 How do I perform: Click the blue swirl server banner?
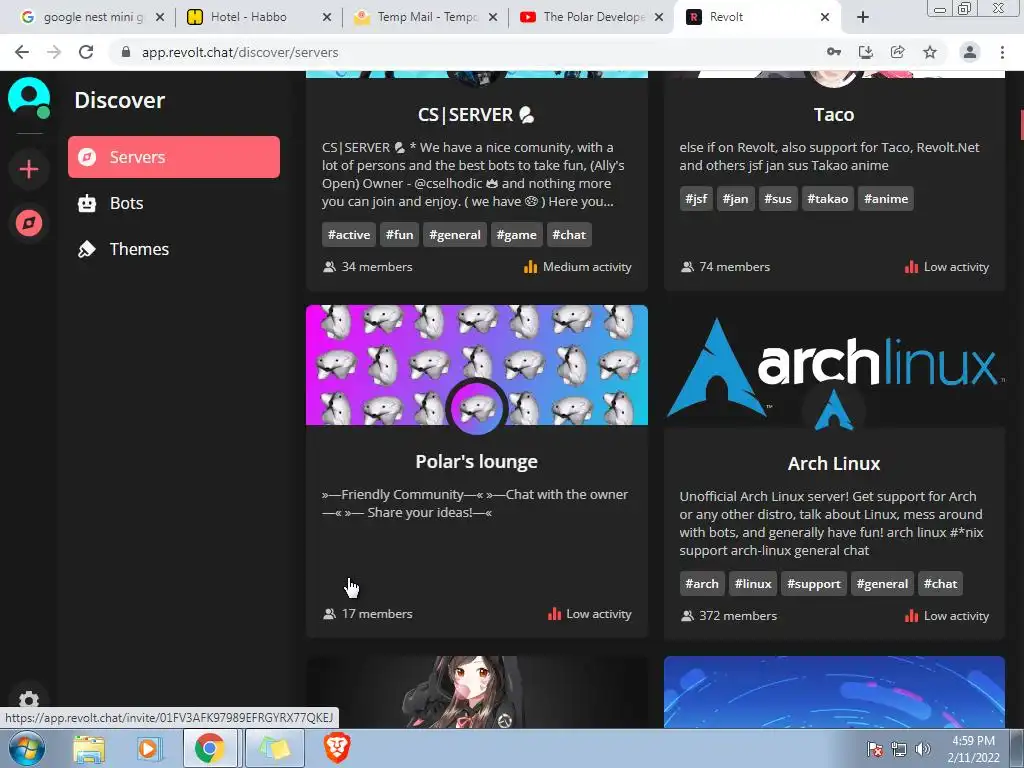834,692
